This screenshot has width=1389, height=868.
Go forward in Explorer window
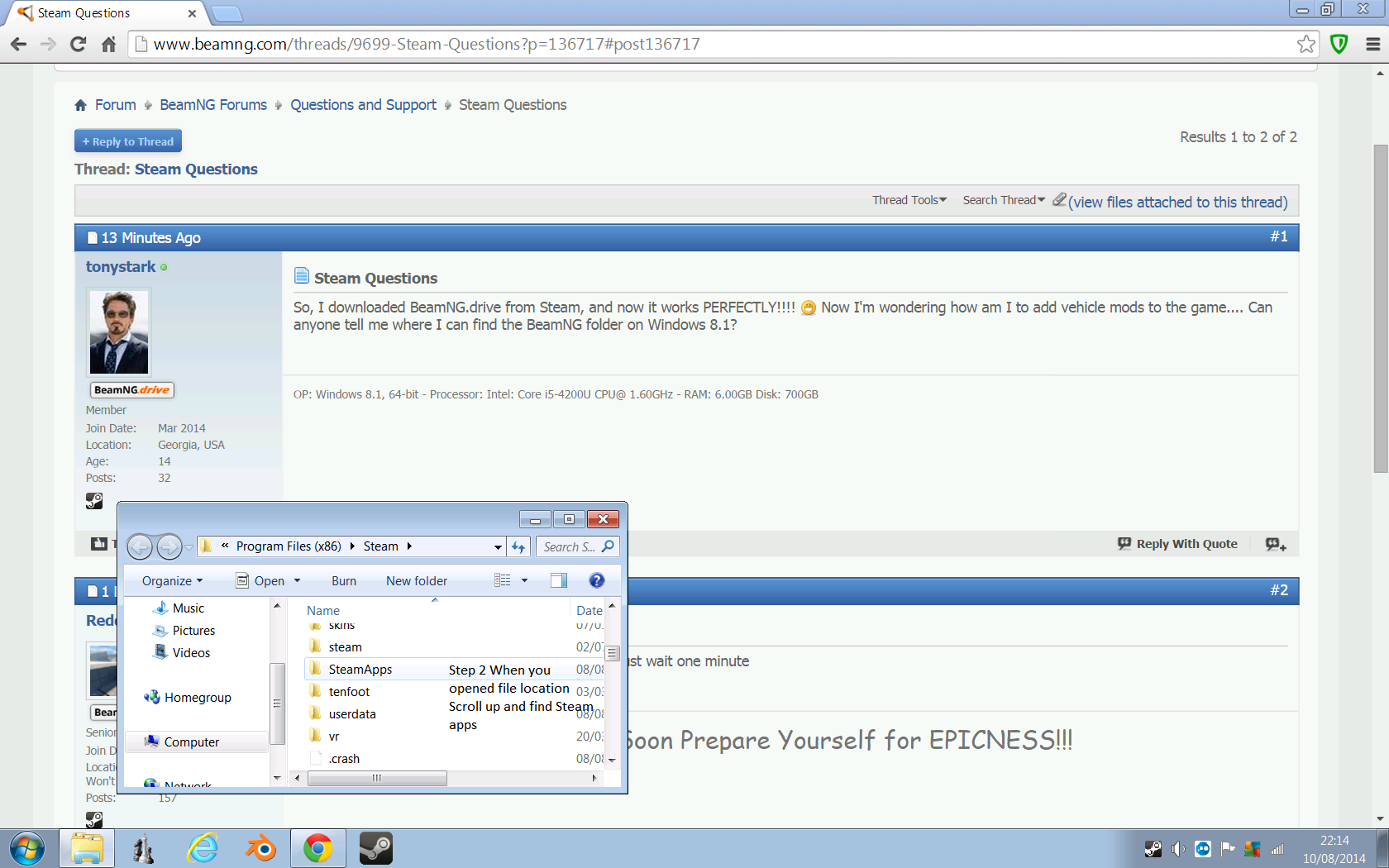pos(169,546)
